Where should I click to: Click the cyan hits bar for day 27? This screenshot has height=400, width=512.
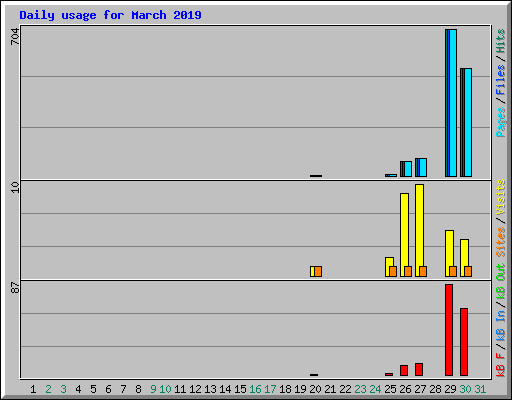click(x=423, y=168)
